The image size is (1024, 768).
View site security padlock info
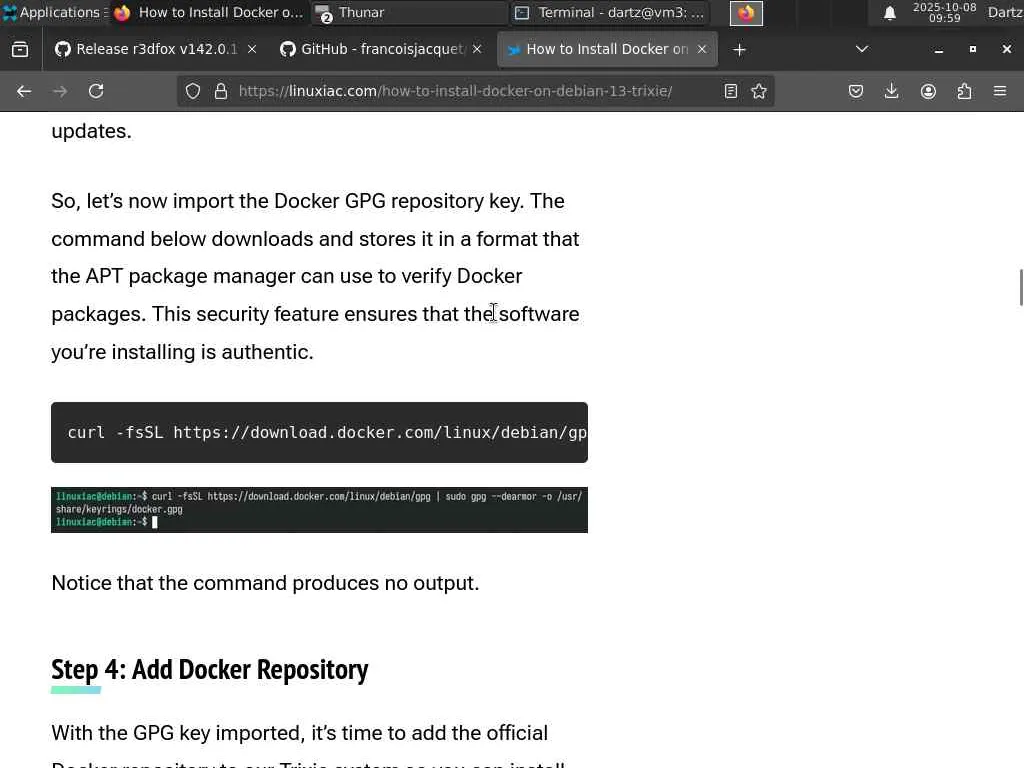(221, 91)
